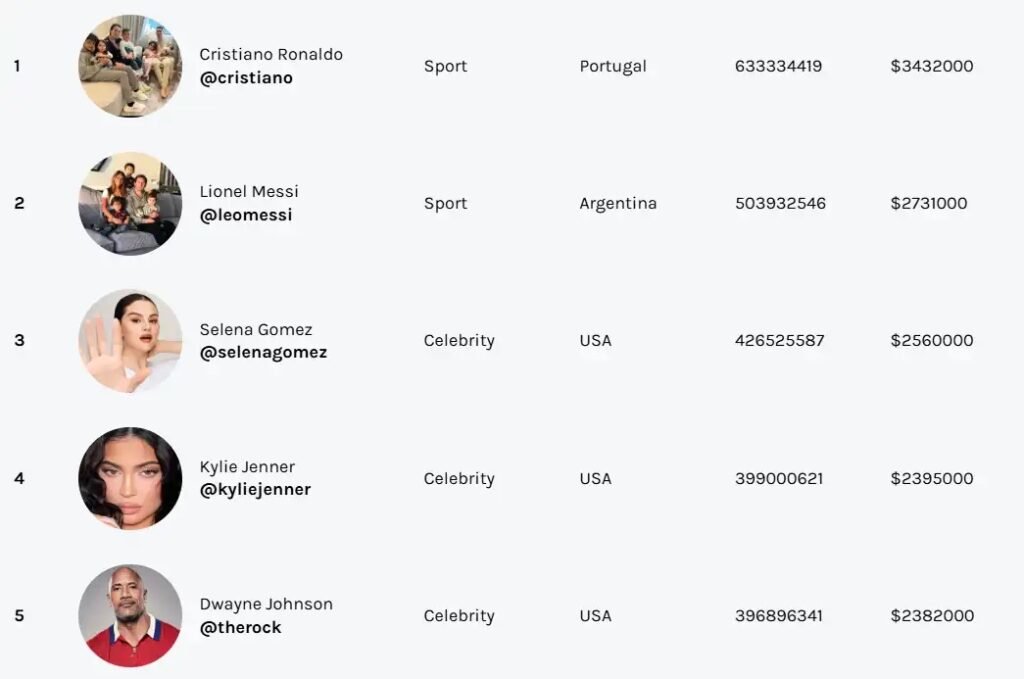Screen dimensions: 1024x679
Task: Open Selena Gomez's profile photo
Action: point(130,341)
